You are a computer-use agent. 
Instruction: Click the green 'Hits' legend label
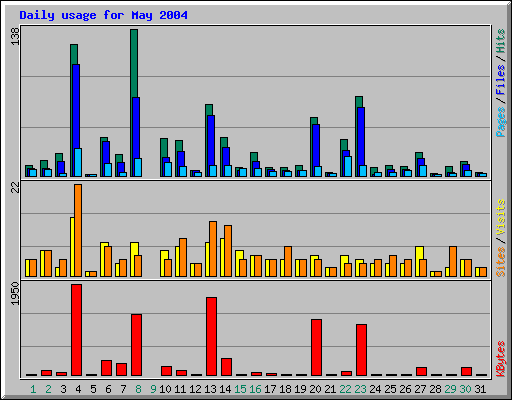(501, 41)
